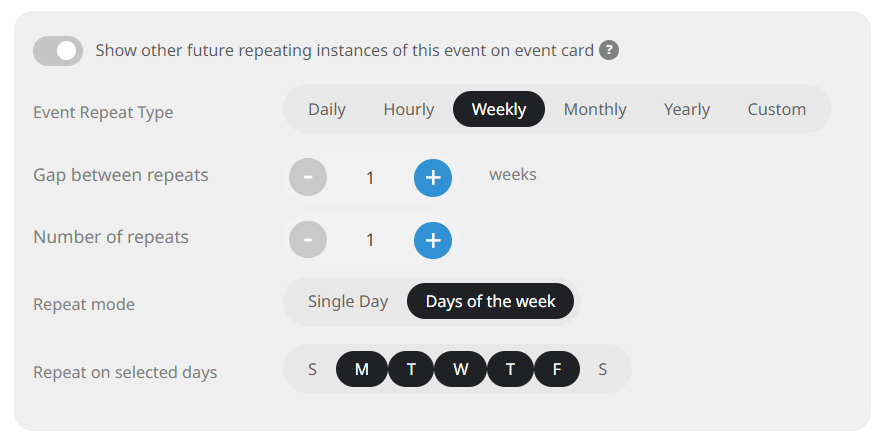Choose Weekly repeat type
Viewport: 888px width, 440px height.
click(x=499, y=109)
